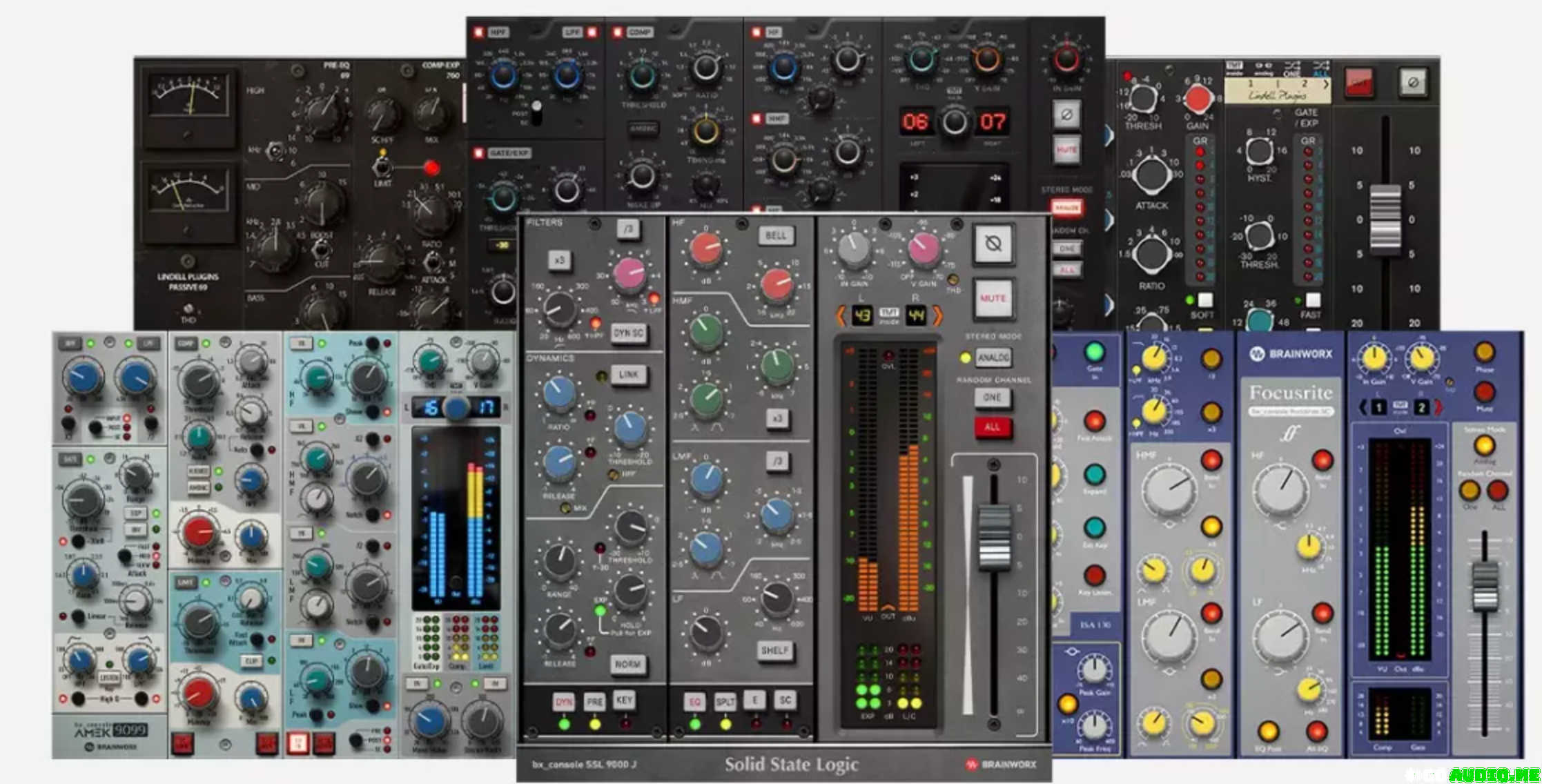1542x784 pixels.
Task: Toggle the BELL switch in SSL HF section
Action: coord(776,235)
